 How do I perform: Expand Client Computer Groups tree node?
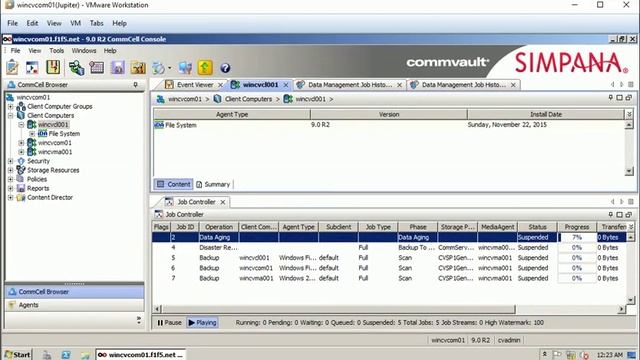pyautogui.click(x=11, y=107)
